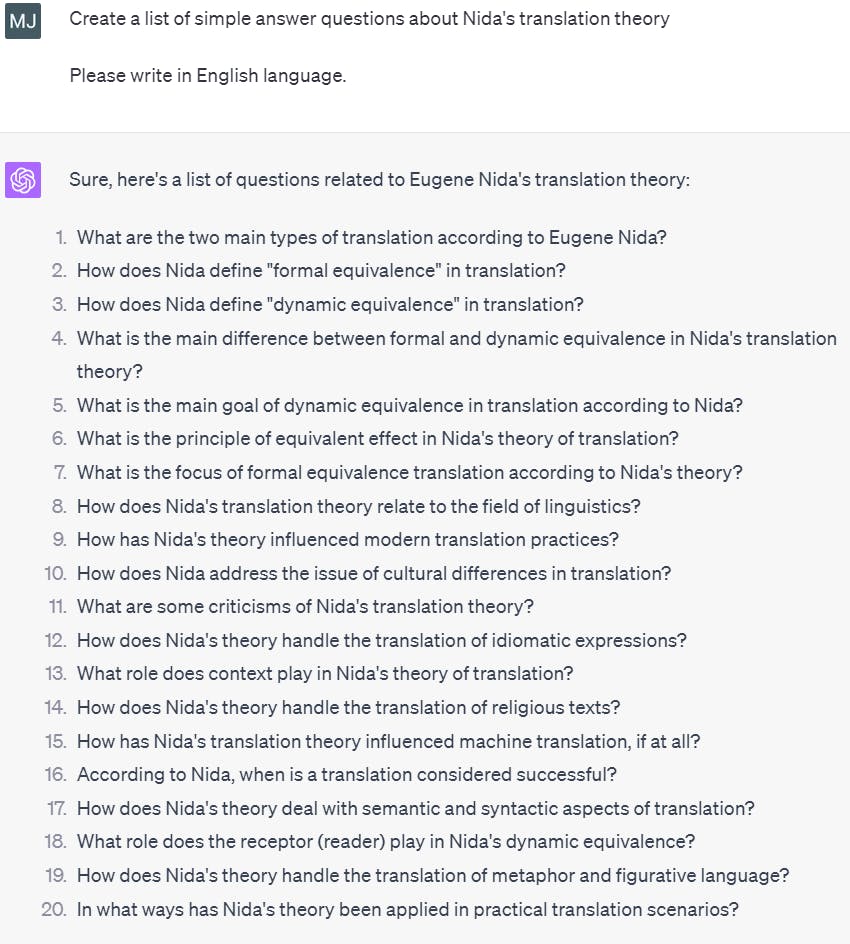
Task: Click the assistant's intro sentence about Eugene Nida
Action: 379,180
